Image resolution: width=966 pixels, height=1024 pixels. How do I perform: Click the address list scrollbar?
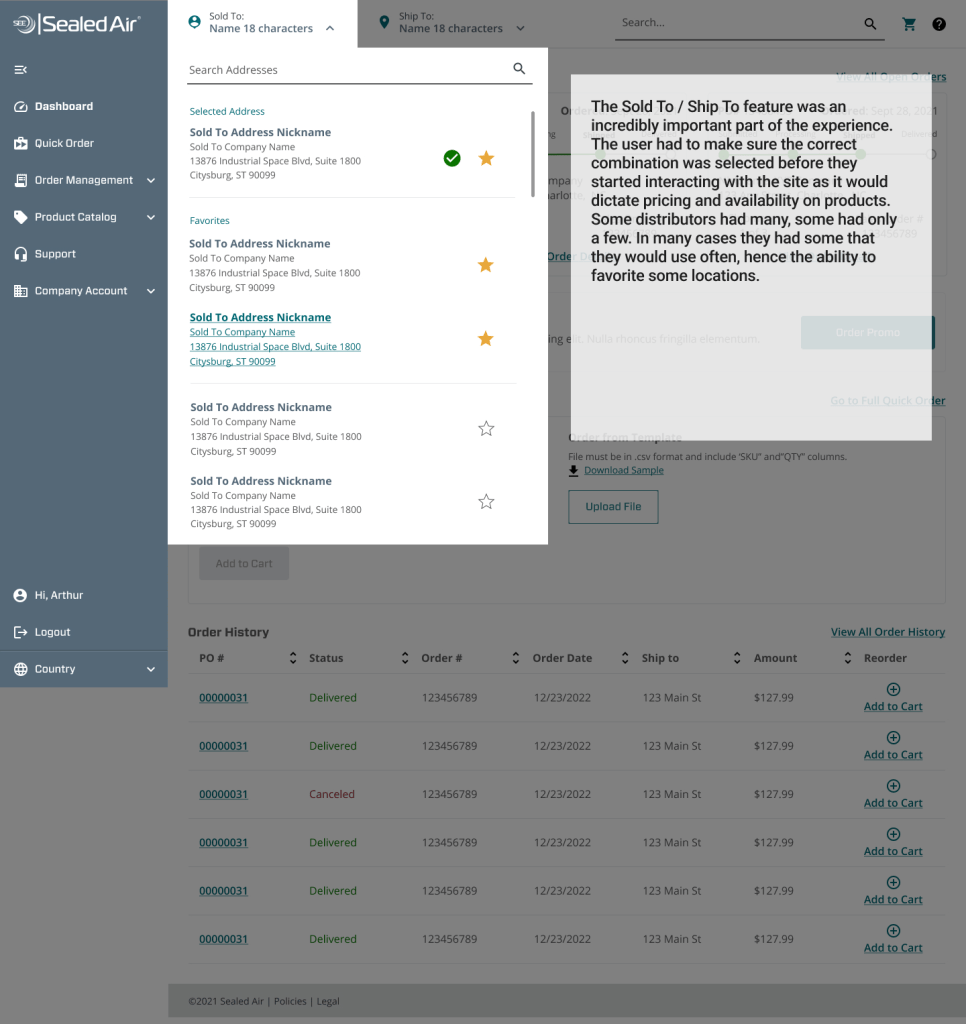(533, 153)
